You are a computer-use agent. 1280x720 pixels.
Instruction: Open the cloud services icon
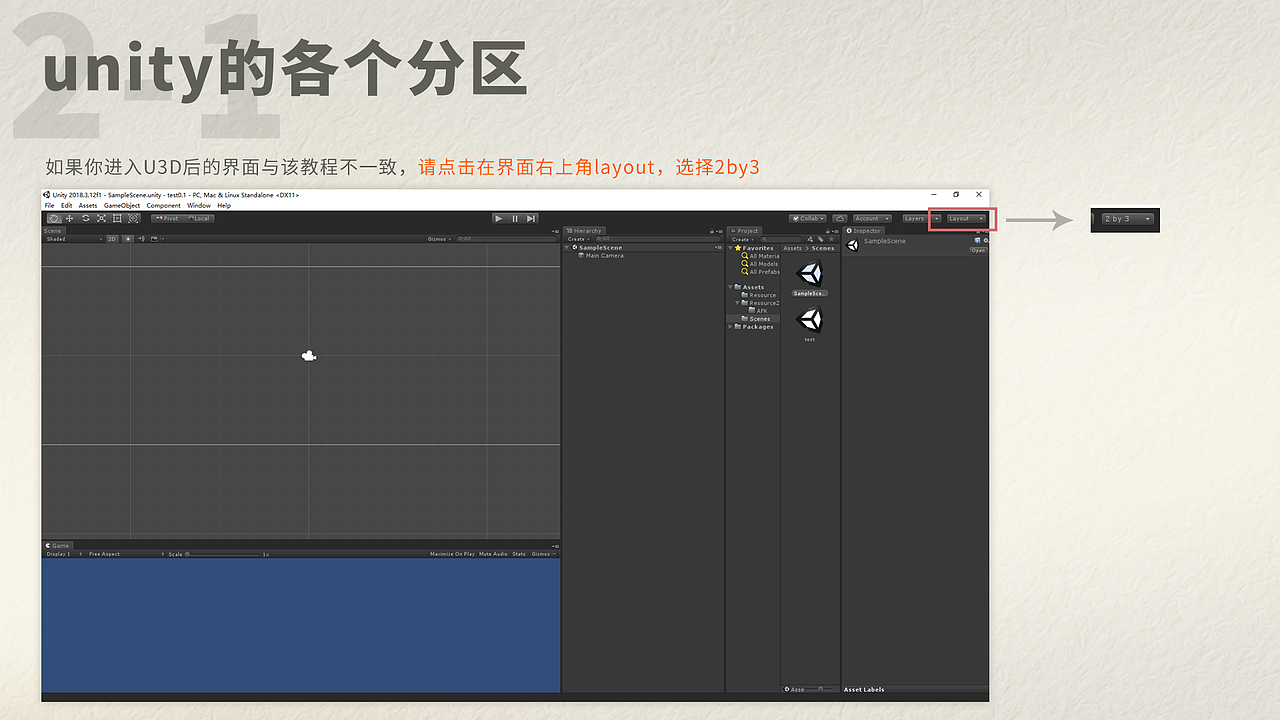pyautogui.click(x=840, y=218)
